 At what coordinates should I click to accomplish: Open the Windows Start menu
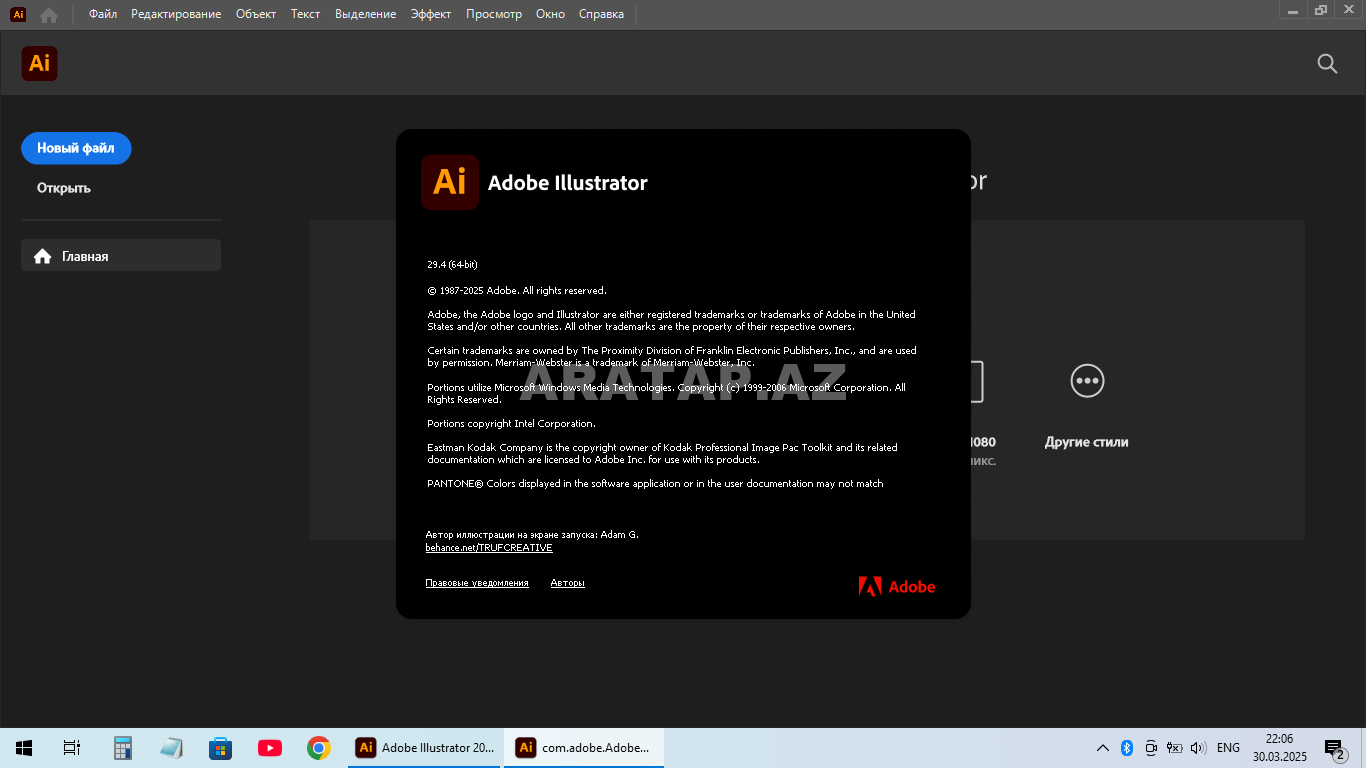coord(24,747)
